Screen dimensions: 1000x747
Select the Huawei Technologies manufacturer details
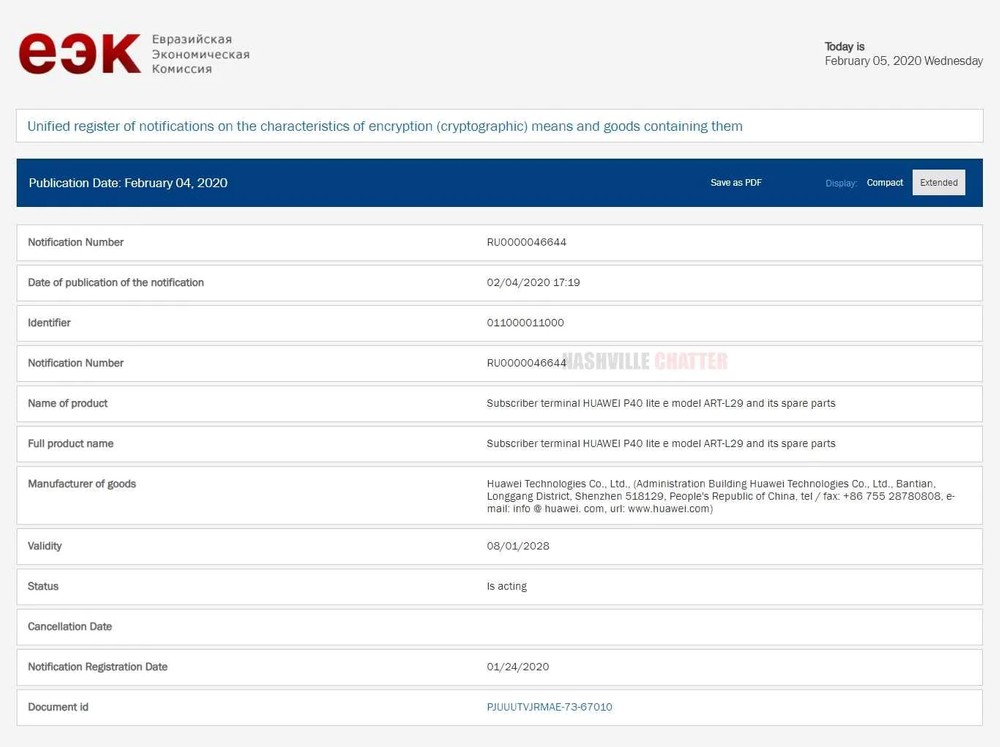721,496
